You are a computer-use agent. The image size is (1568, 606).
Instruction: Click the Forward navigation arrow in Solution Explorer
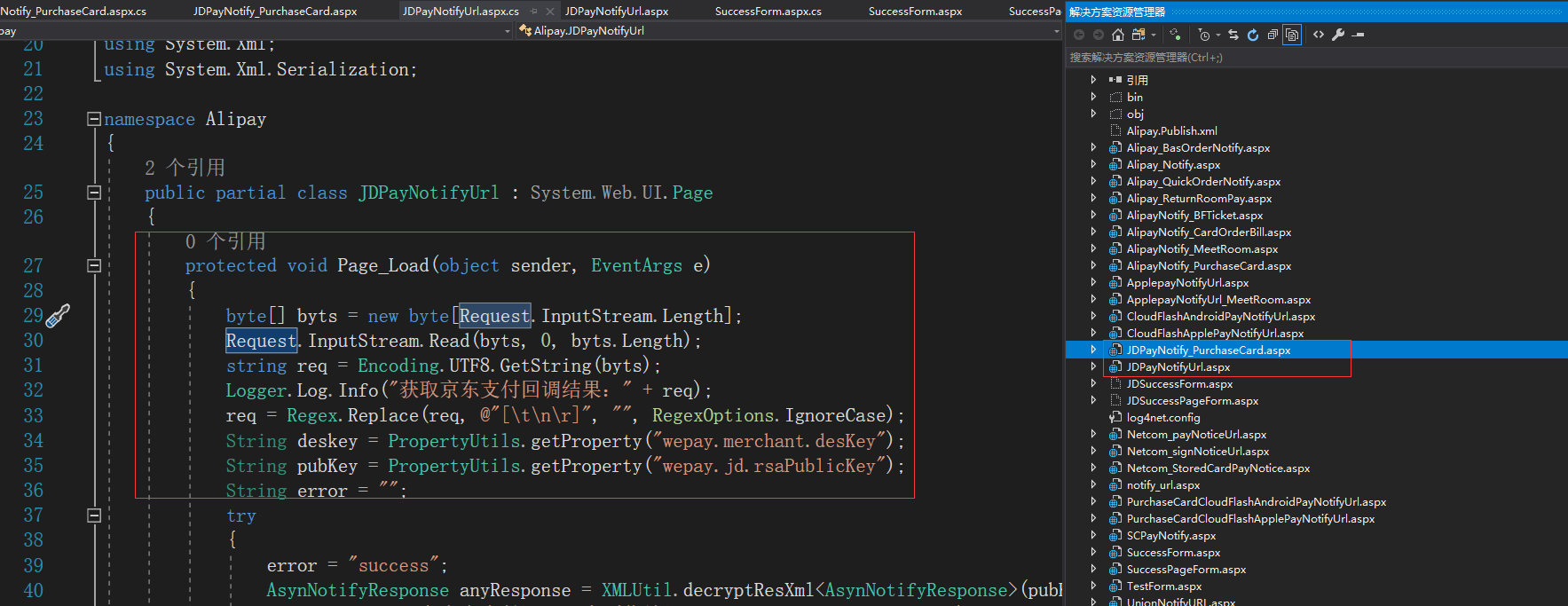[x=1099, y=35]
